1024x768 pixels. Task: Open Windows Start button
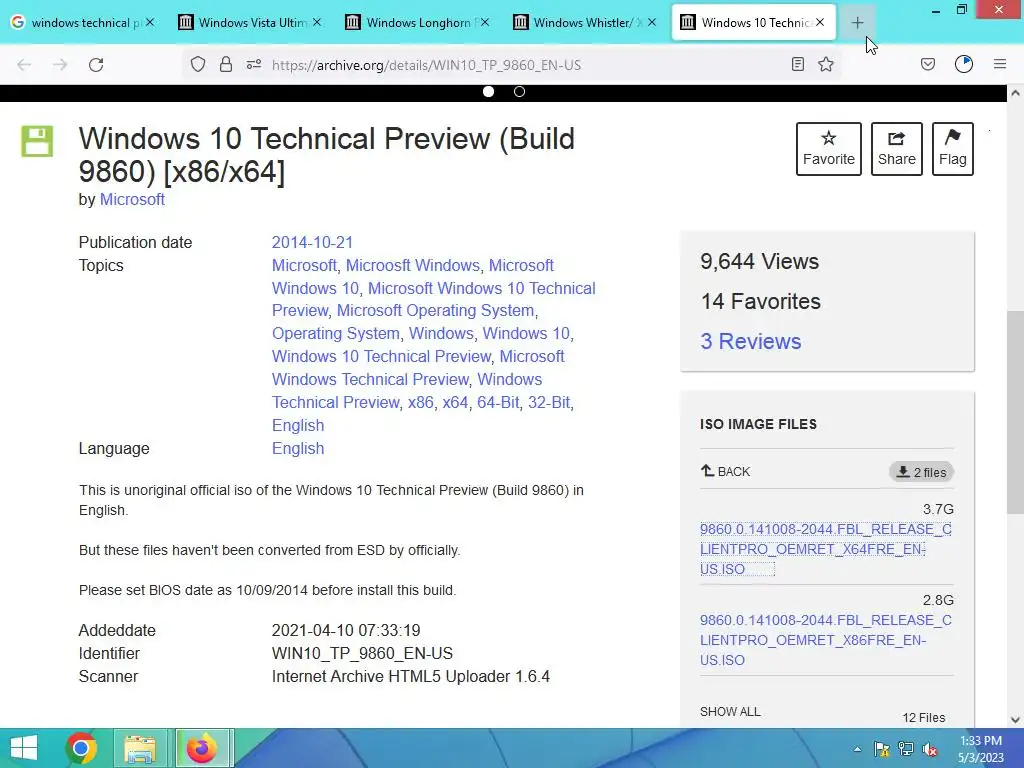24,748
